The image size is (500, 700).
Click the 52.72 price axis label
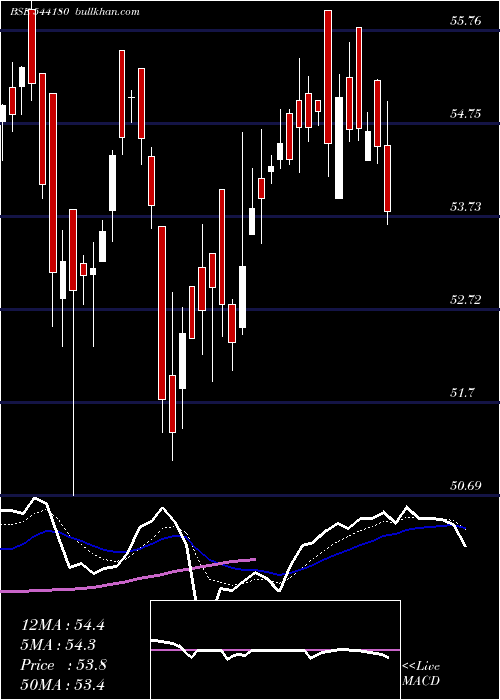pos(466,300)
